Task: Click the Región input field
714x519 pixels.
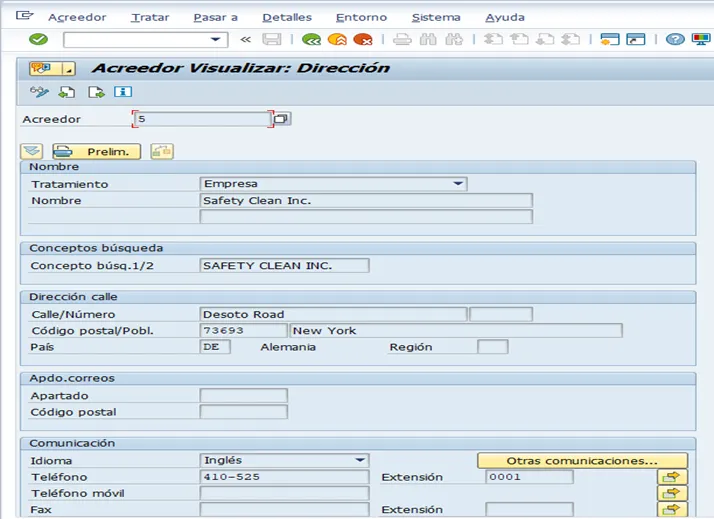Action: click(x=493, y=347)
